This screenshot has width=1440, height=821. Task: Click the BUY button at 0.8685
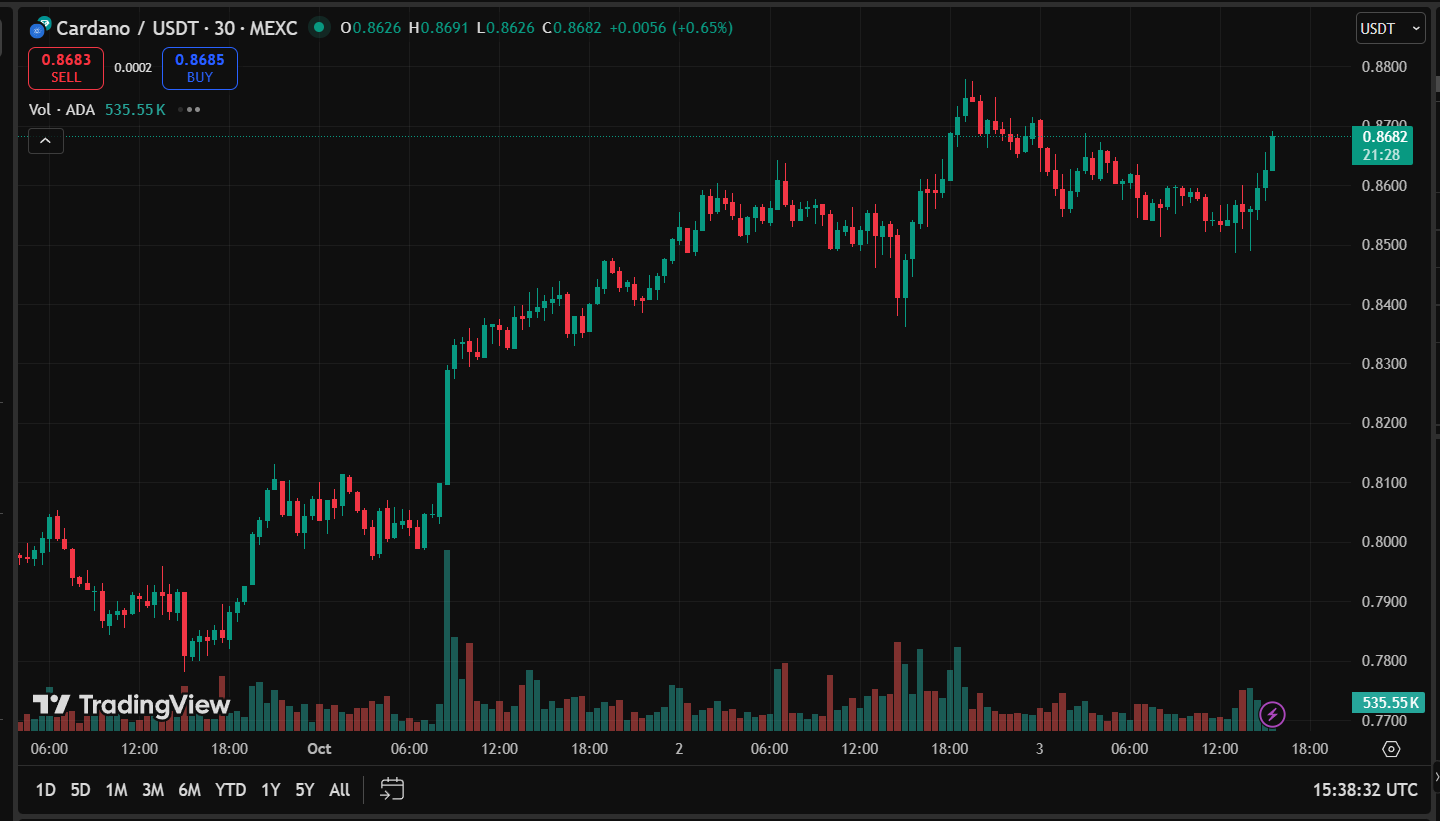point(200,68)
